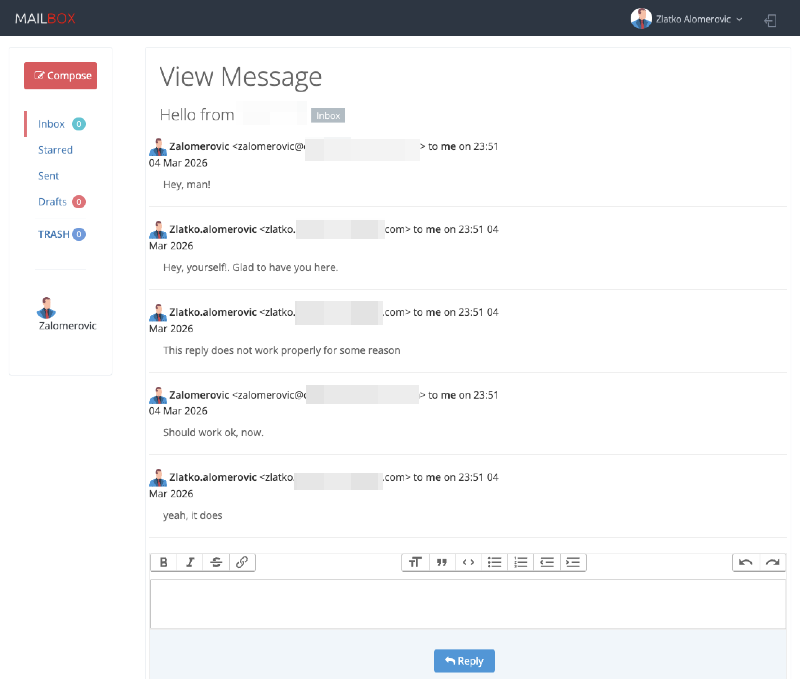Click the Compose button
This screenshot has width=800, height=679.
pyautogui.click(x=60, y=75)
